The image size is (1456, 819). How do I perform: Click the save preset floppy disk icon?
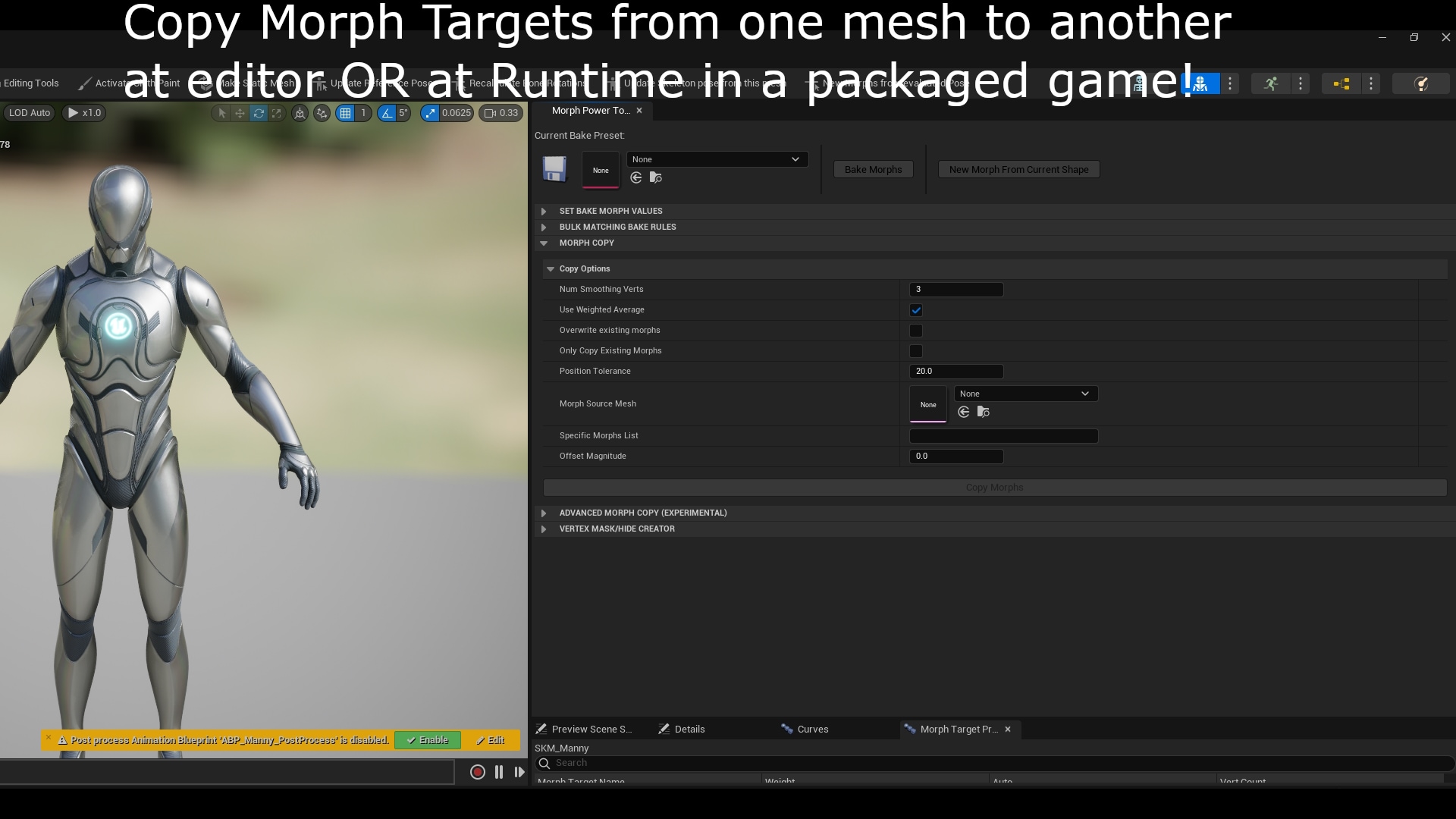pos(554,169)
